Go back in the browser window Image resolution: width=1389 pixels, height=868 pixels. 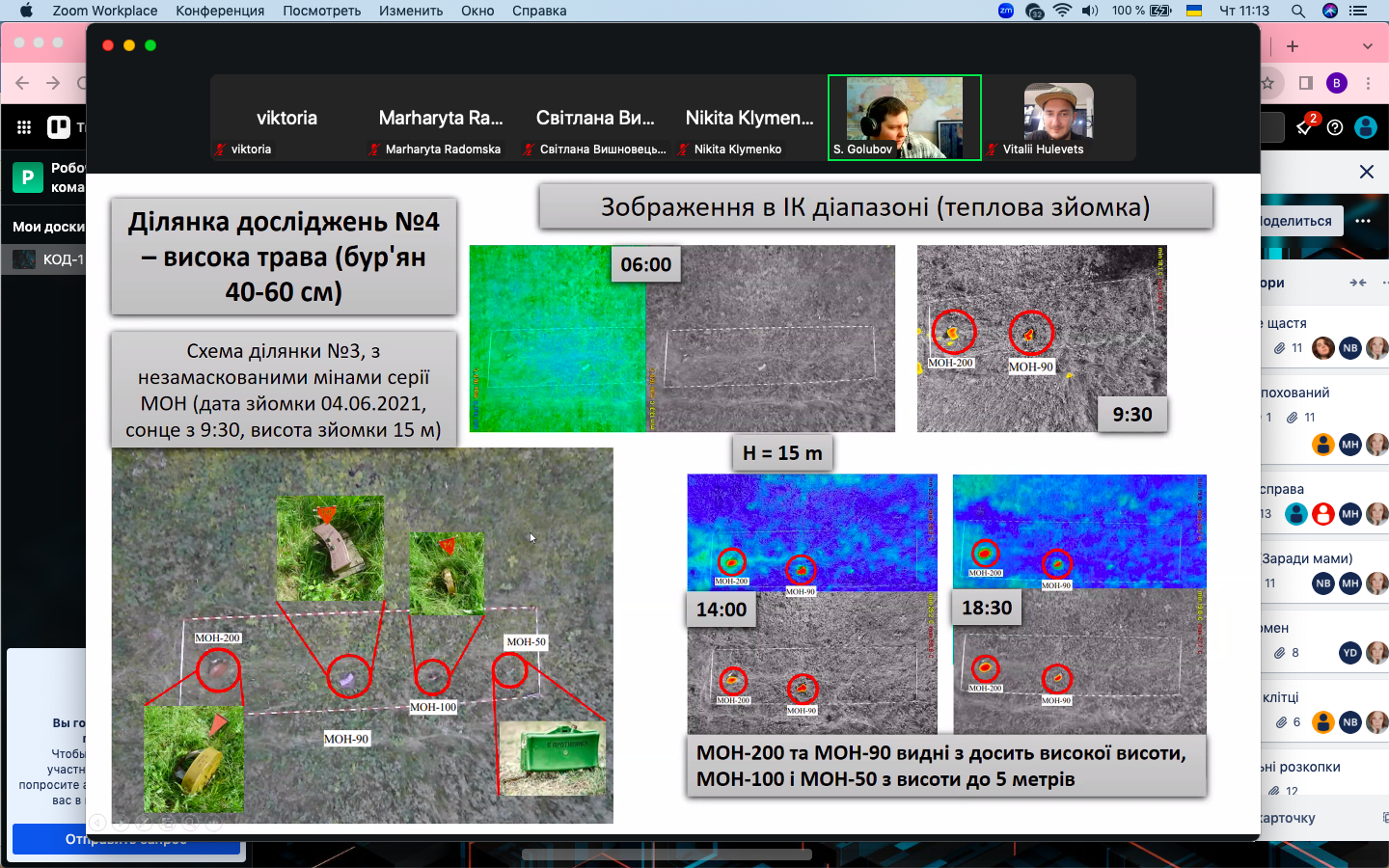[x=22, y=83]
